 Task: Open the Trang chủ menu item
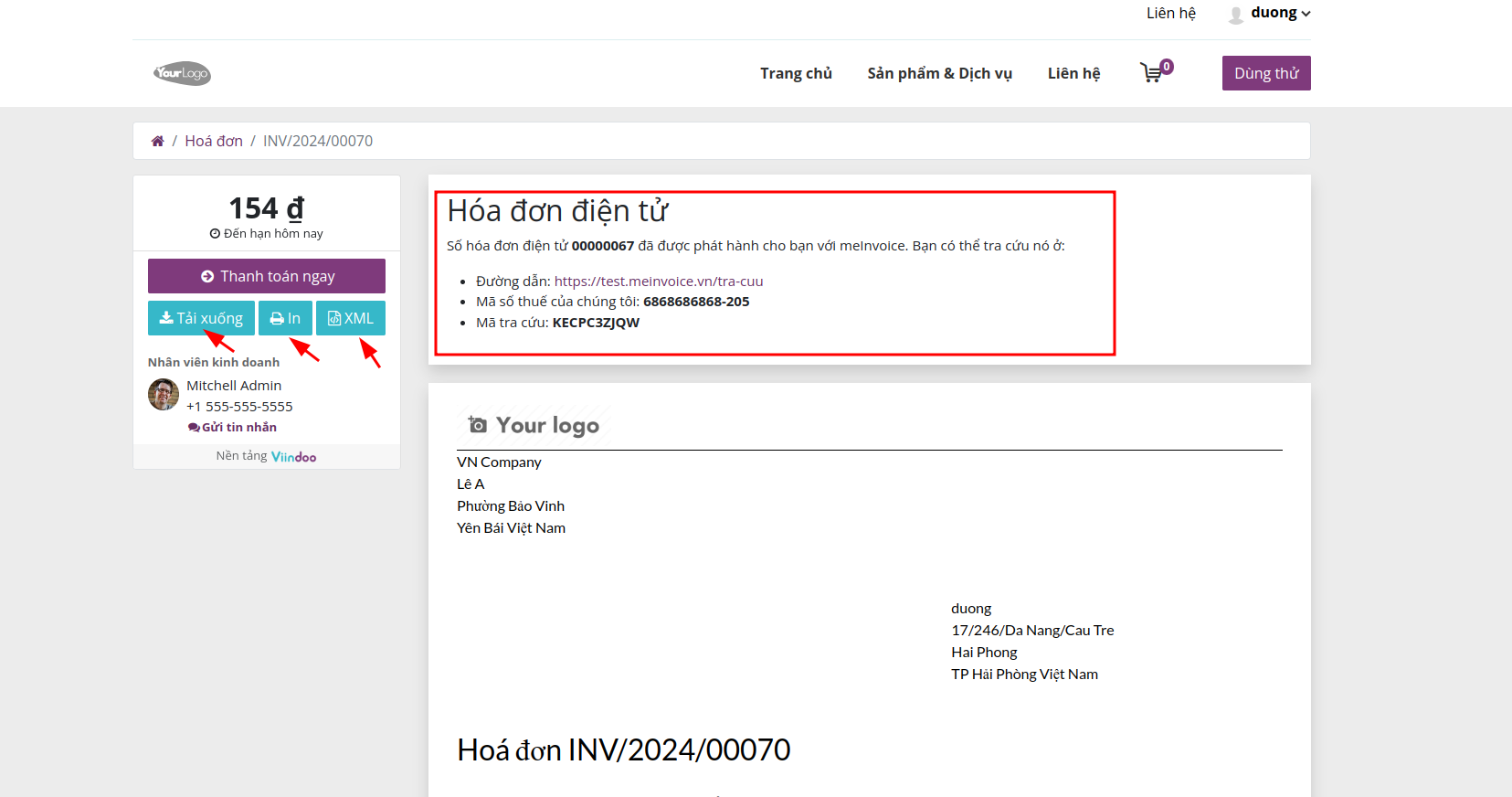click(796, 73)
